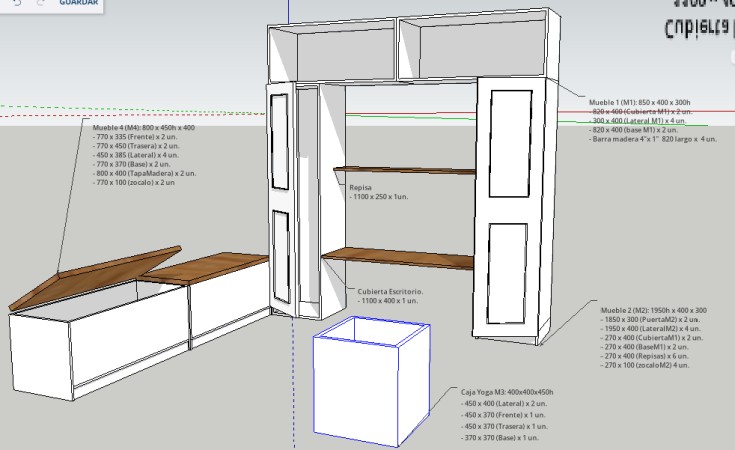Click the 'Cubierta Escritorio.' label
The image size is (735, 450).
[x=390, y=292]
